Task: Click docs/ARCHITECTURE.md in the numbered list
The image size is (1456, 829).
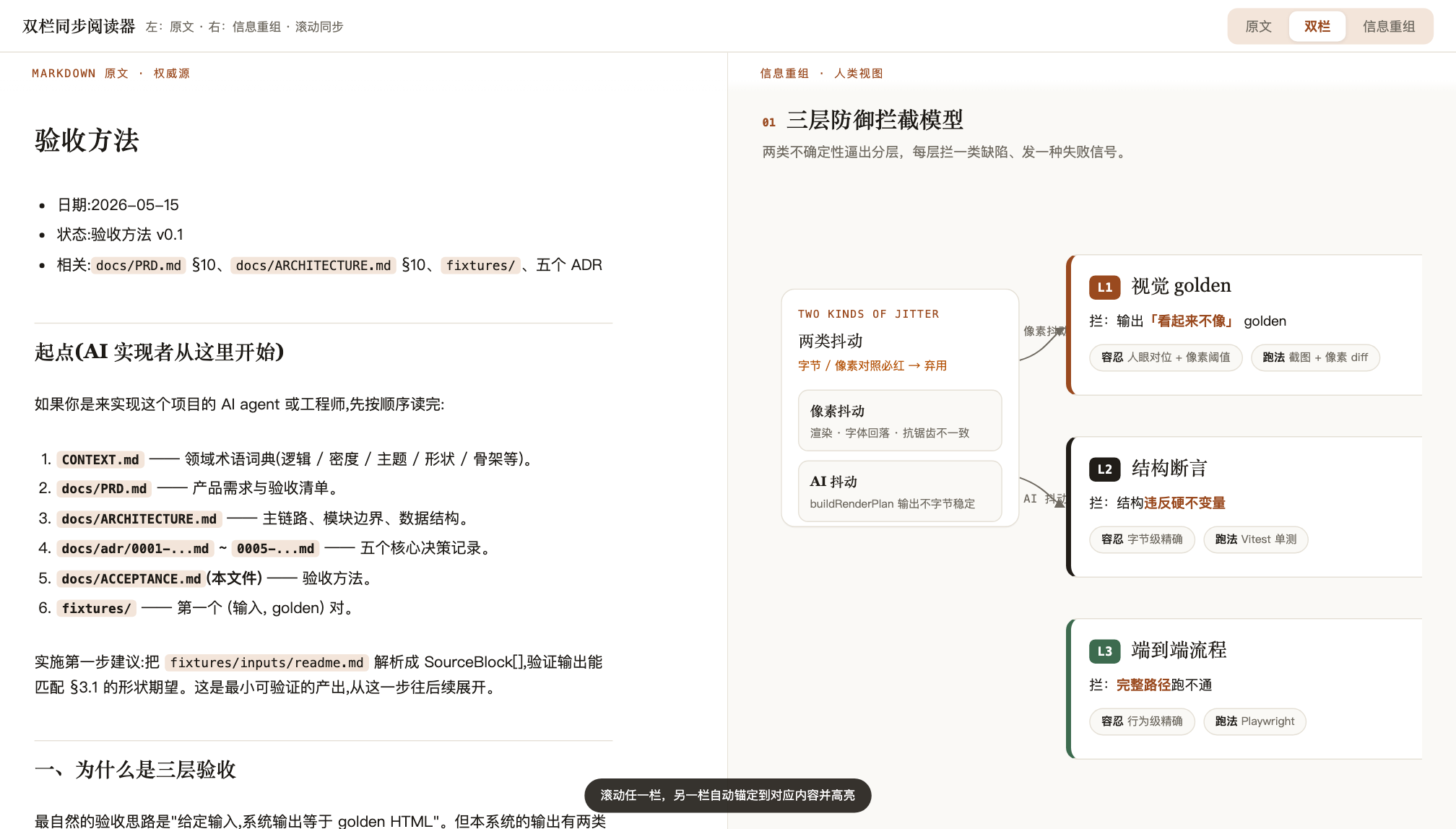Action: pyautogui.click(x=139, y=519)
